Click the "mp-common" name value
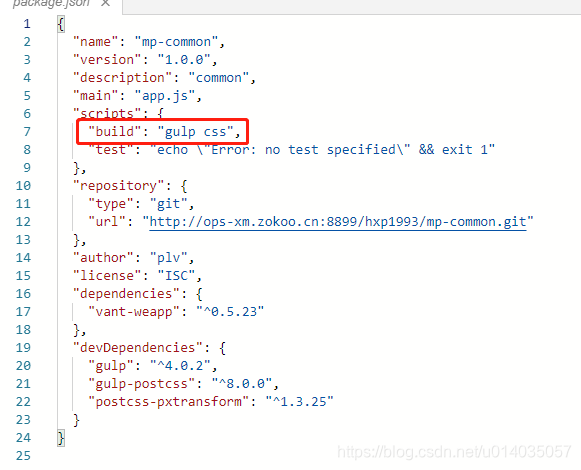Image resolution: width=581 pixels, height=470 pixels. click(176, 42)
